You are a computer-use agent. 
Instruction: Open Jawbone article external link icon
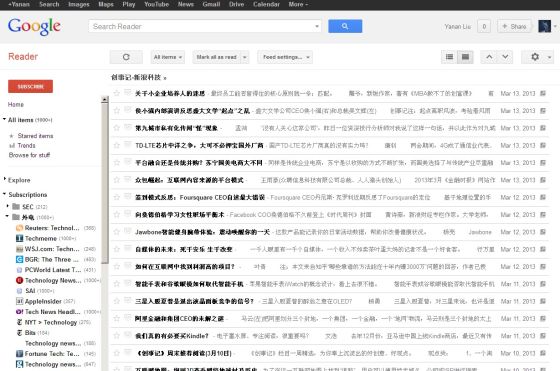pyautogui.click(x=543, y=232)
